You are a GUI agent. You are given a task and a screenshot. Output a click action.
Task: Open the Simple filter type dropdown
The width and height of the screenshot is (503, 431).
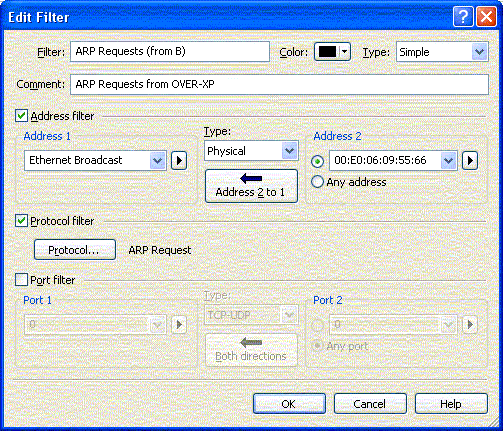(x=479, y=52)
